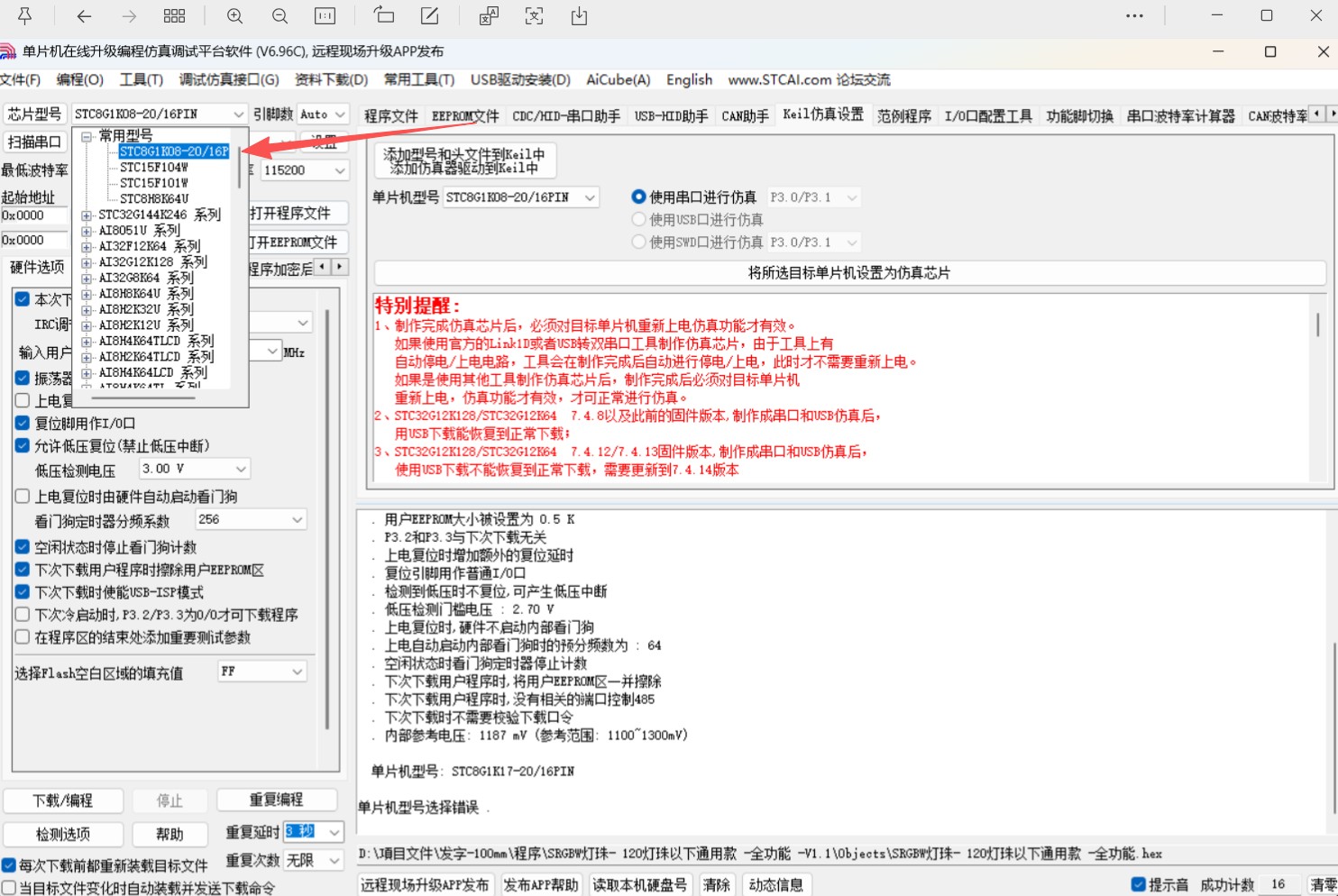Enable 使用USB口进行仿真 simulation option
Image resolution: width=1338 pixels, height=896 pixels.
point(638,219)
